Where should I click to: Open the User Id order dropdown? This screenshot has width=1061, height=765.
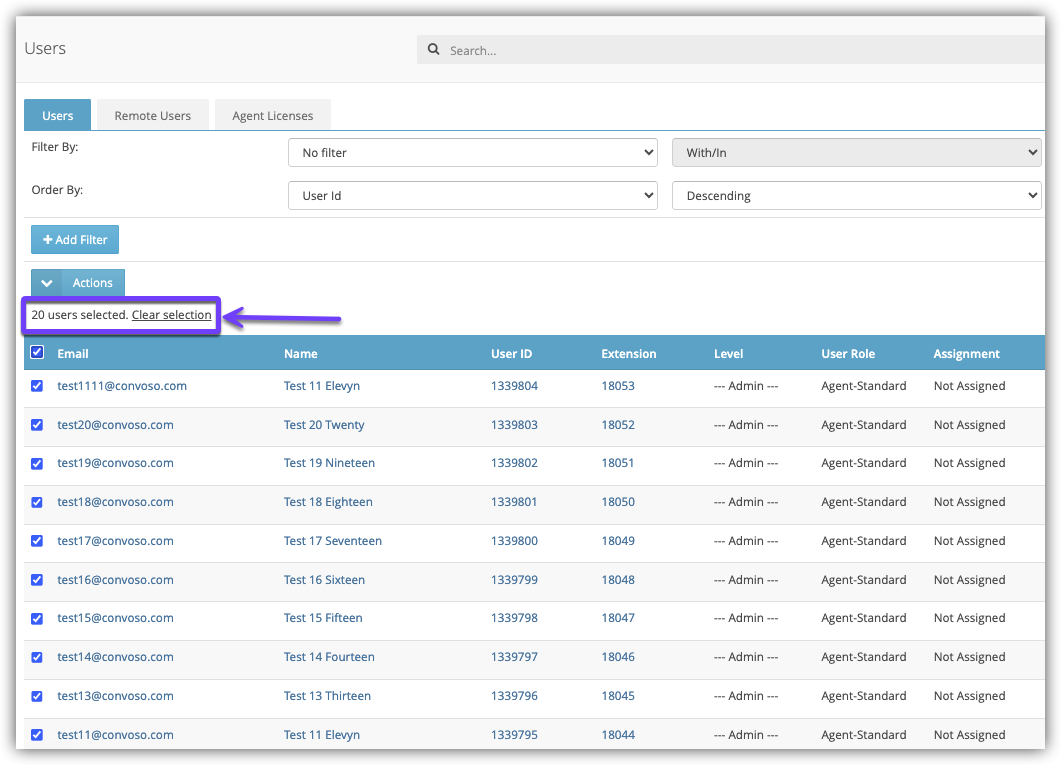point(473,195)
